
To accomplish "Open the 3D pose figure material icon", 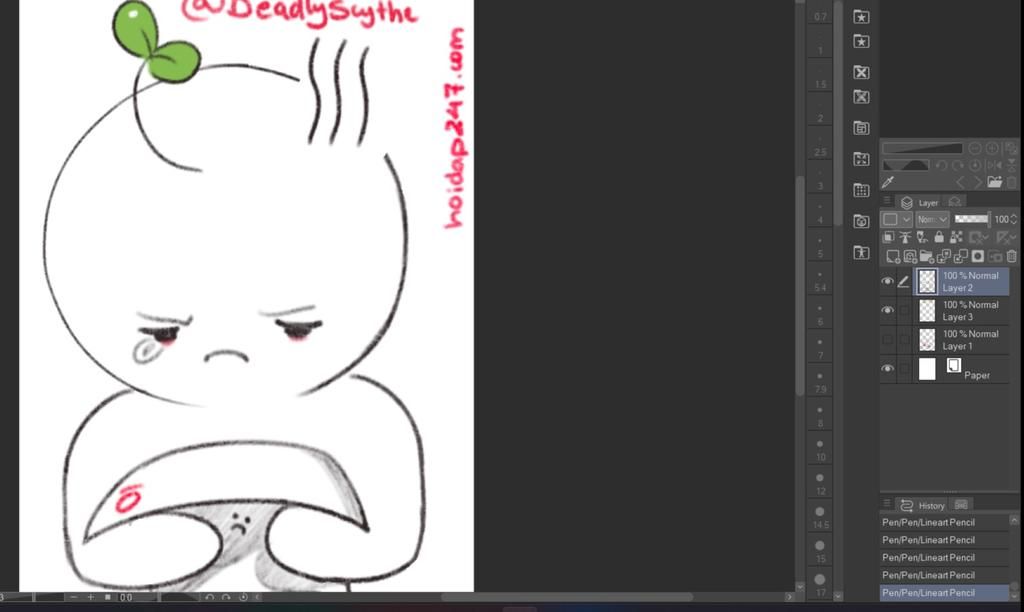I will (x=861, y=252).
